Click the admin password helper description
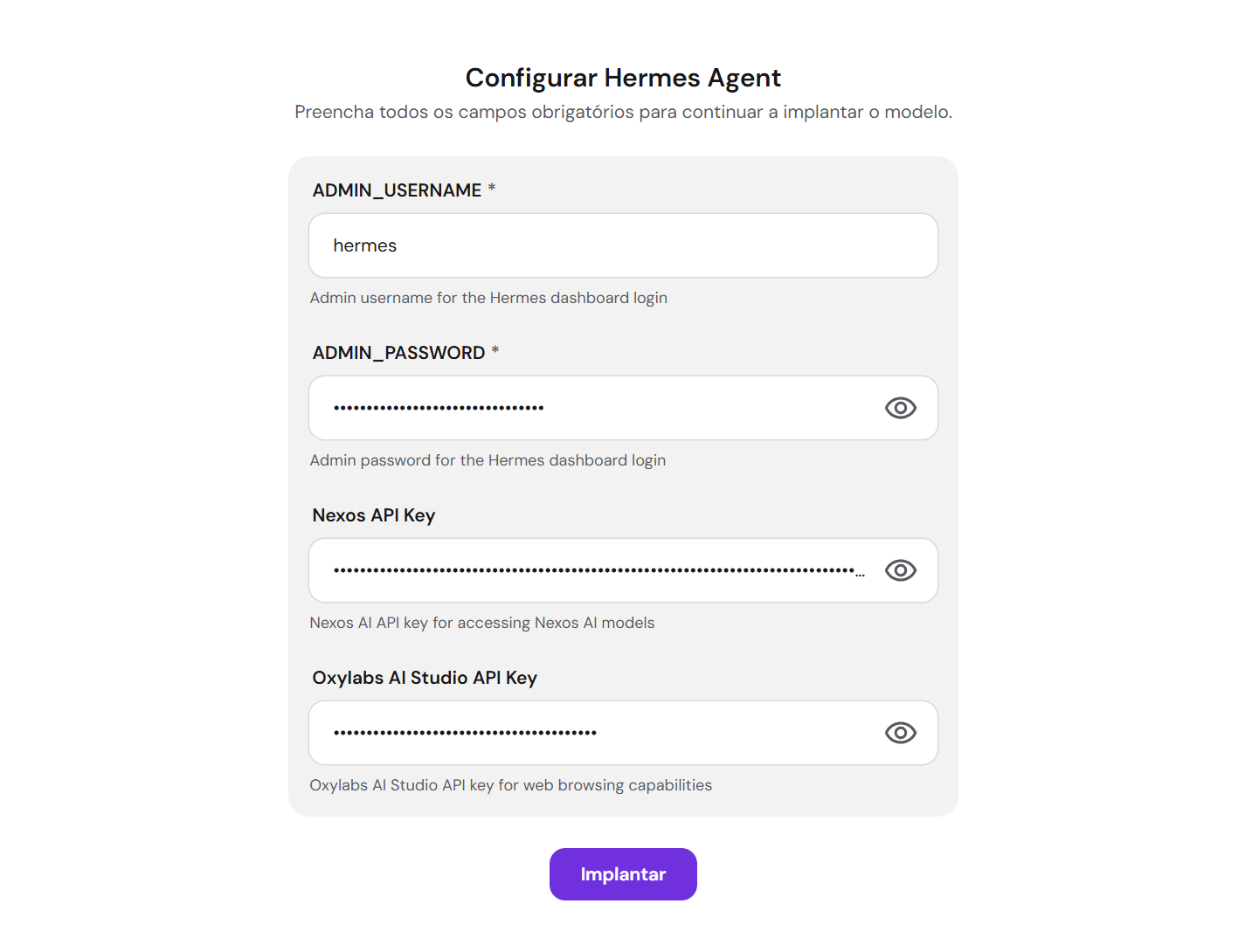1245x952 pixels. (488, 460)
